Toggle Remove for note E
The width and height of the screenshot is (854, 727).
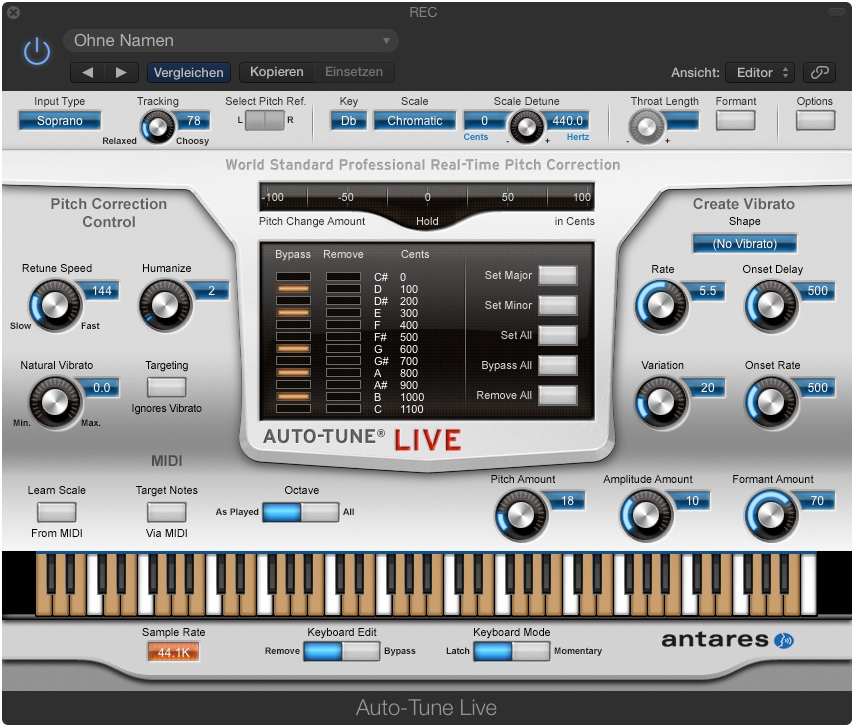343,313
